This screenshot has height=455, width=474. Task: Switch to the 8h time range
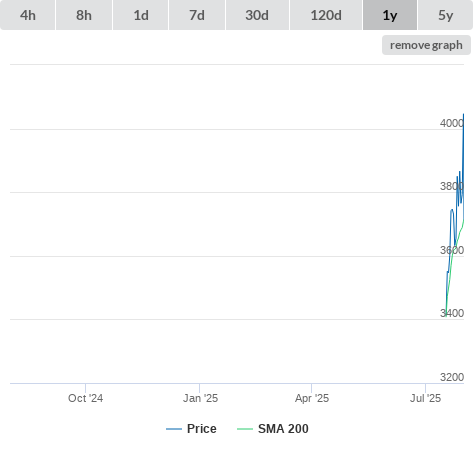(x=84, y=15)
